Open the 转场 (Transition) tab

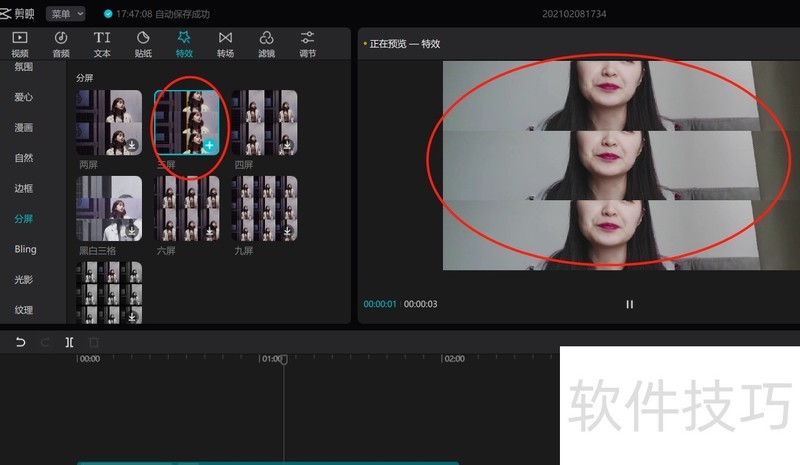225,44
